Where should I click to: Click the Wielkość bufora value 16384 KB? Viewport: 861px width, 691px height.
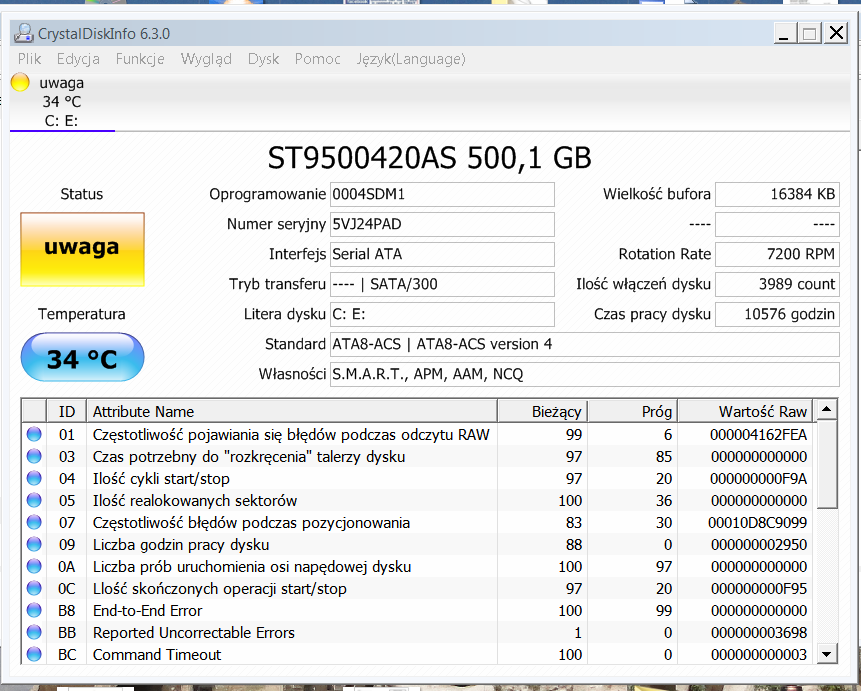pyautogui.click(x=778, y=194)
